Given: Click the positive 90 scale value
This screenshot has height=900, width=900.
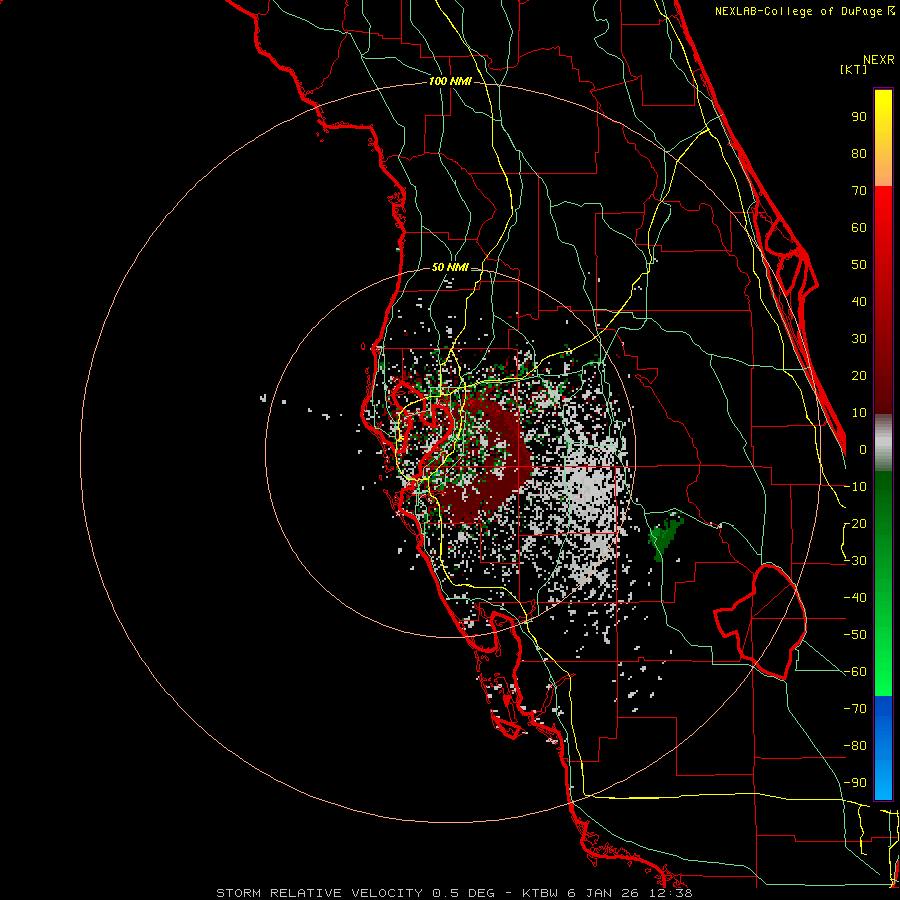Looking at the screenshot, I should point(859,117).
